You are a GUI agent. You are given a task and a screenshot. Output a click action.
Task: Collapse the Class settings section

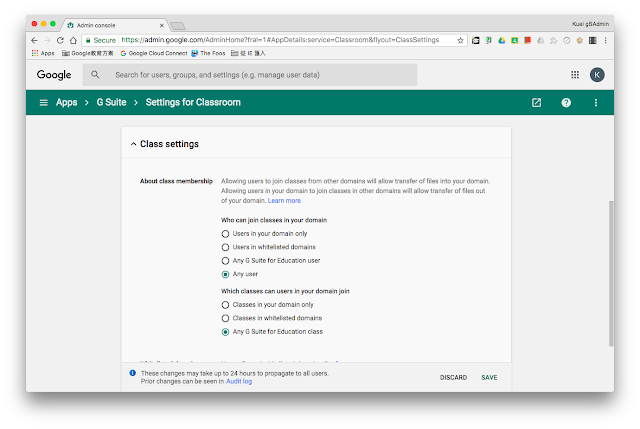click(133, 144)
